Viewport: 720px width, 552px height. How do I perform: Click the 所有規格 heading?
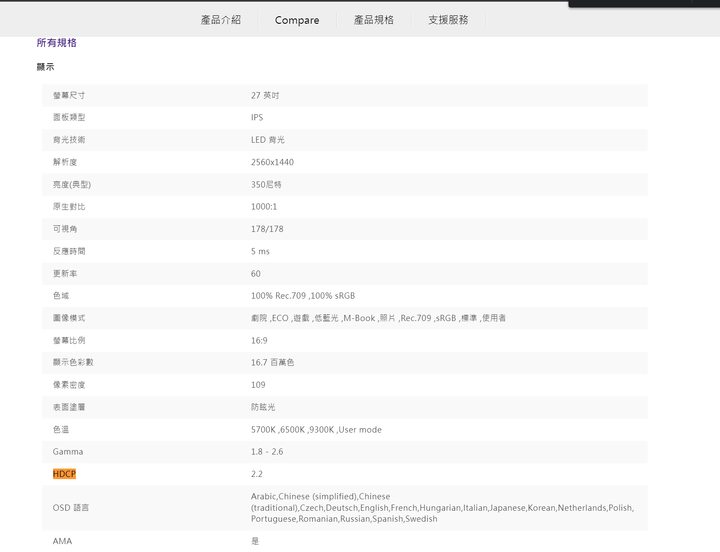56,43
